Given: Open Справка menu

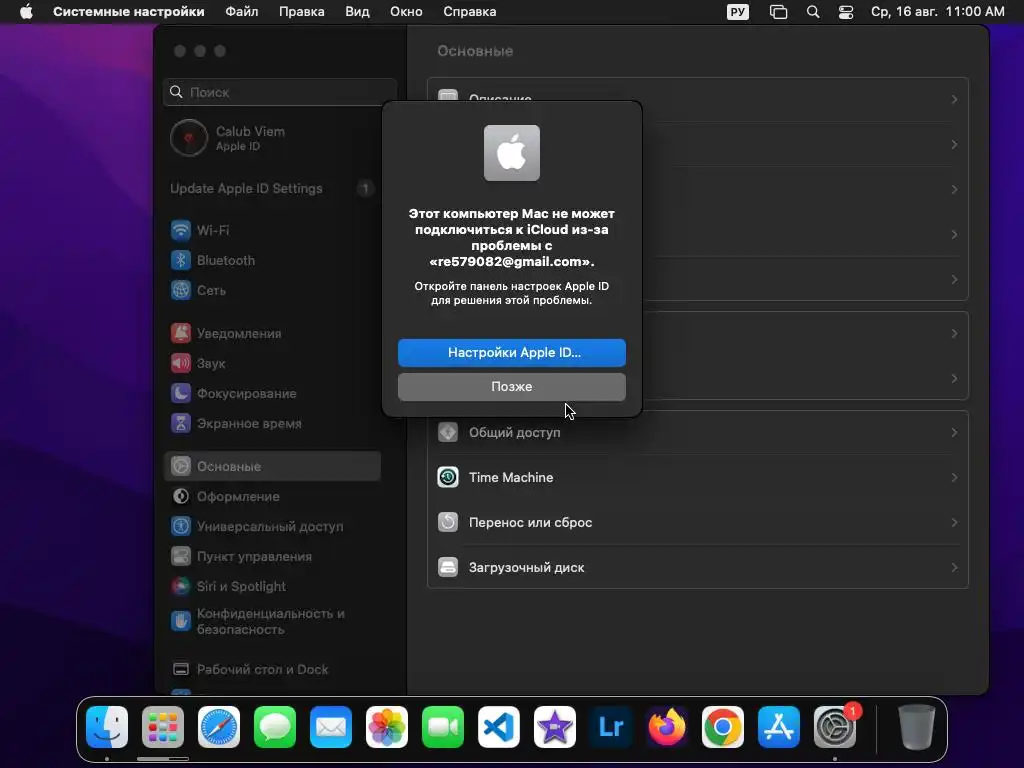Looking at the screenshot, I should pos(470,12).
